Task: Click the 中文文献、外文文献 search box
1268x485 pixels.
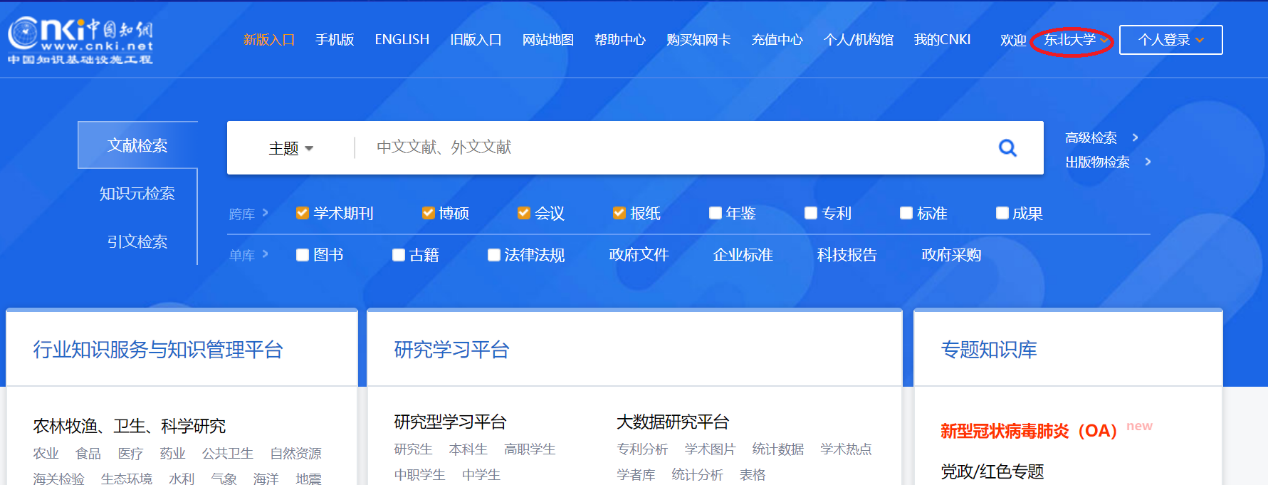Action: coord(670,148)
